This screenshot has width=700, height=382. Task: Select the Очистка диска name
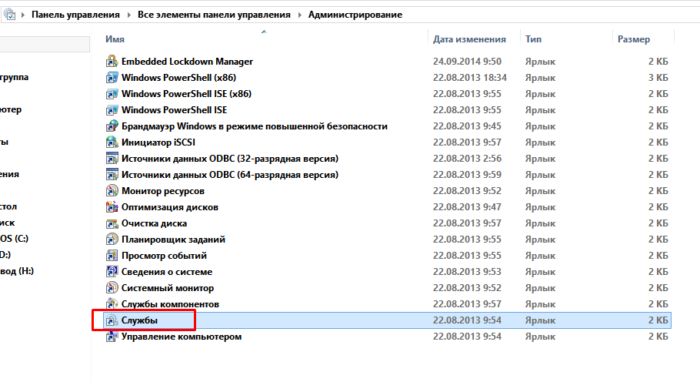coord(154,223)
